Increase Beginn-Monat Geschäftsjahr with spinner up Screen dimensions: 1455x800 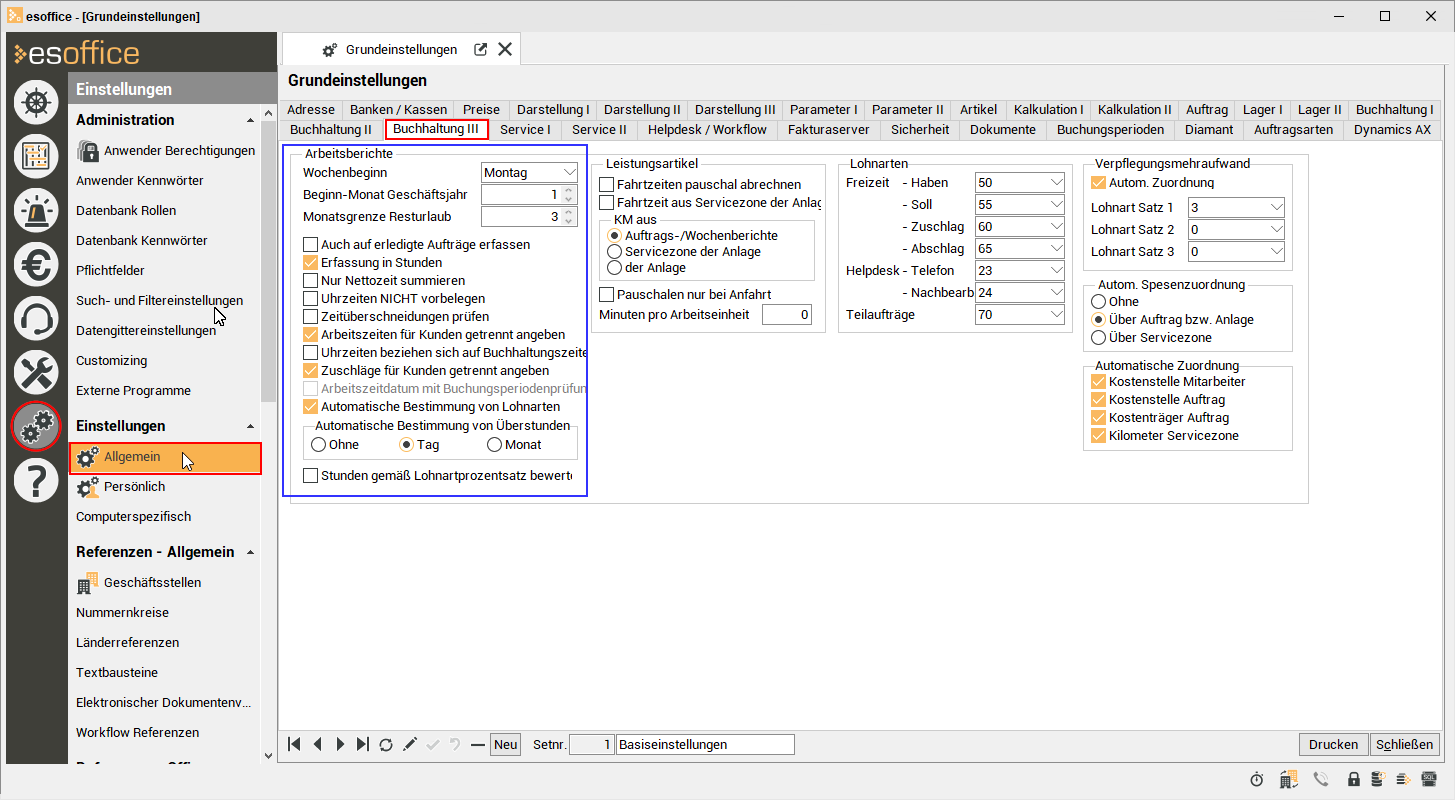(x=569, y=190)
